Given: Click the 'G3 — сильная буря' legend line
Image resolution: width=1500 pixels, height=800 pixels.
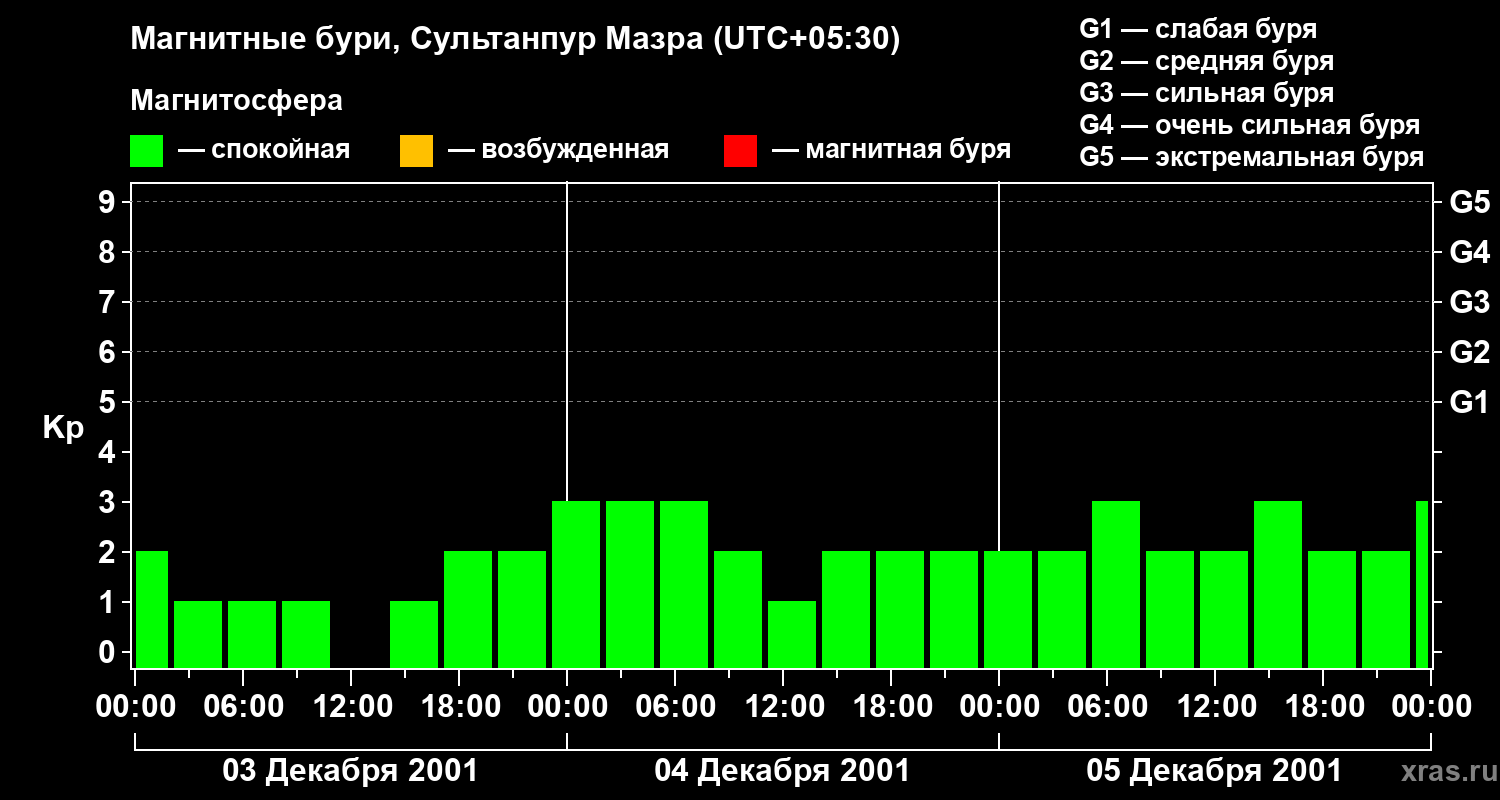Looking at the screenshot, I should (1207, 93).
